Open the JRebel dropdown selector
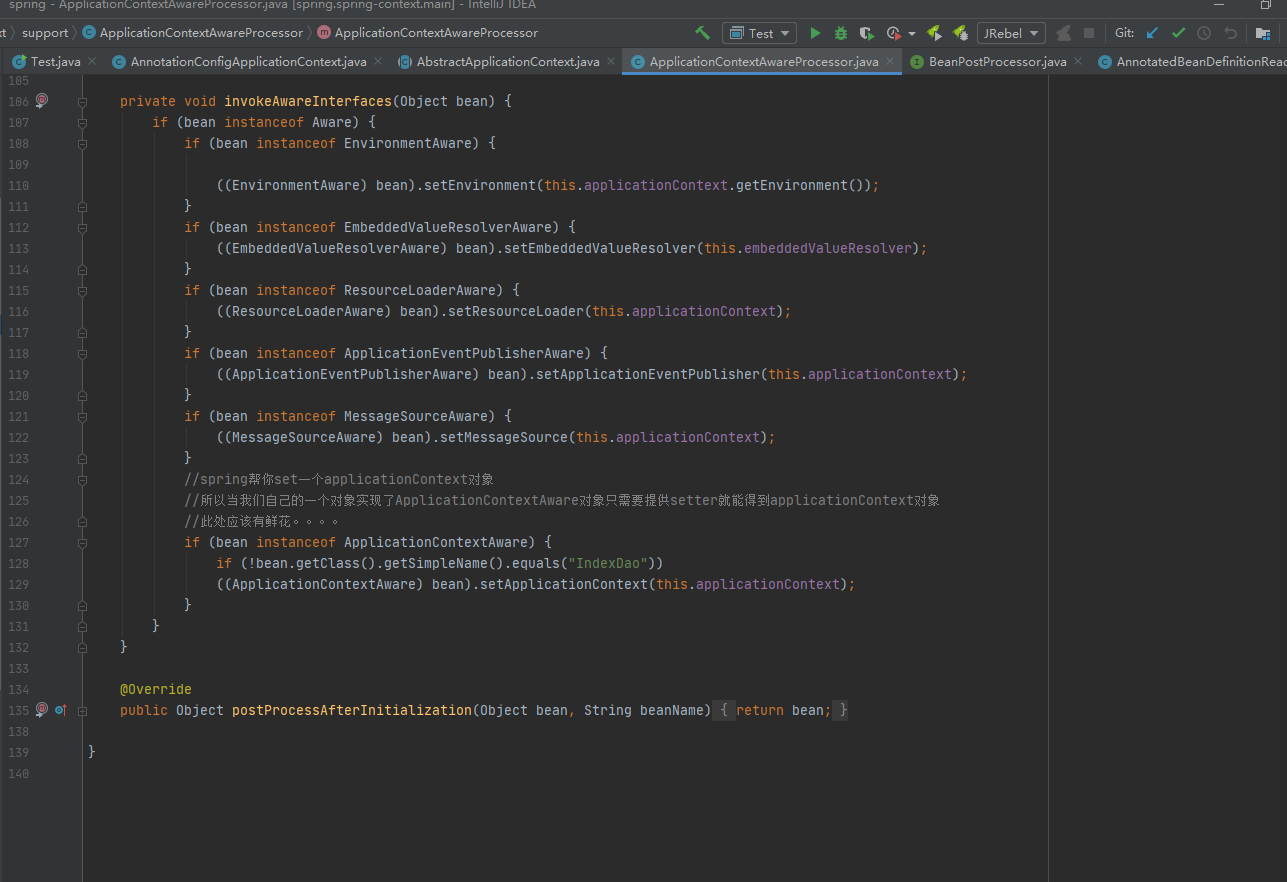1287x882 pixels. point(1010,33)
